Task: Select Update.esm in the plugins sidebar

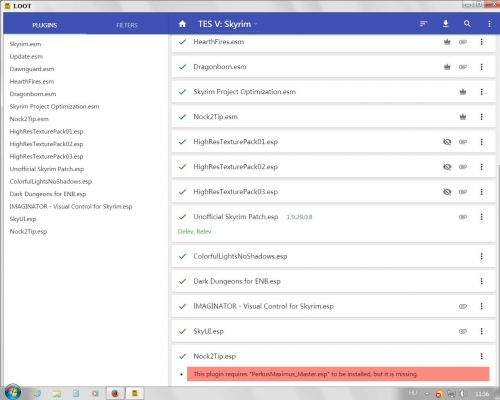Action: (x=26, y=57)
